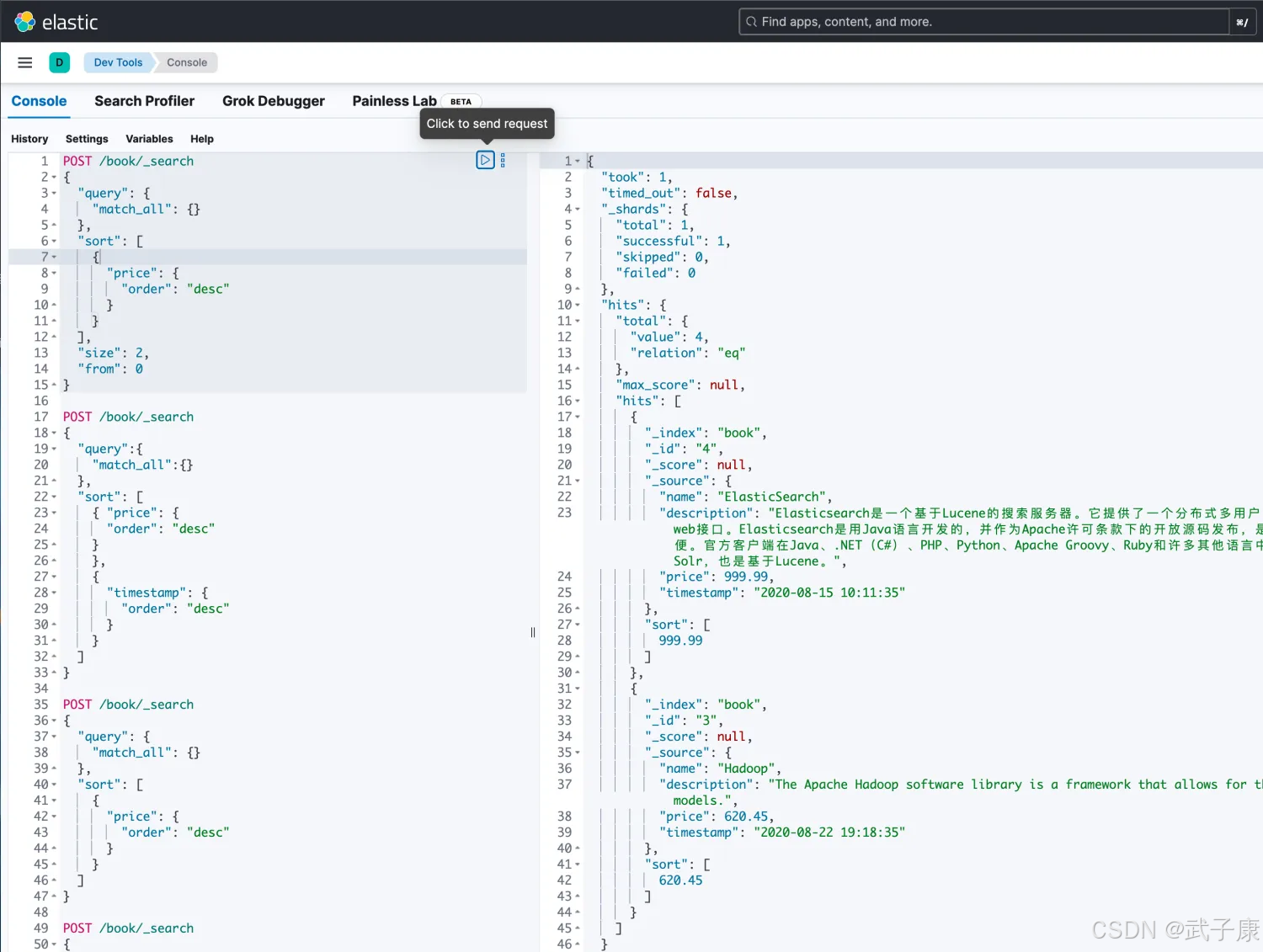Open the History panel
Image resolution: width=1263 pixels, height=952 pixels.
click(x=29, y=139)
